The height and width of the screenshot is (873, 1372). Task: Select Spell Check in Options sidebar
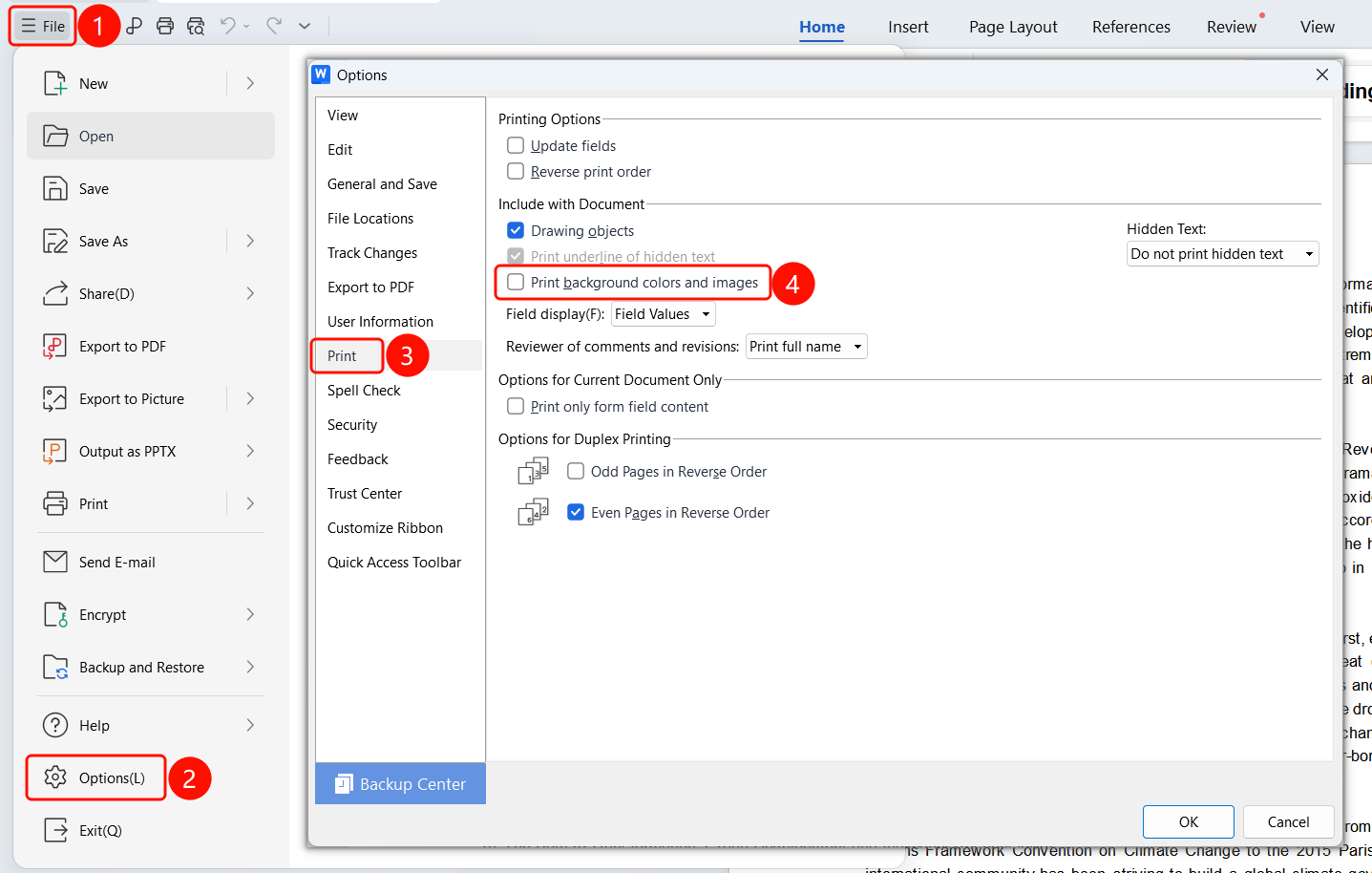click(x=399, y=391)
